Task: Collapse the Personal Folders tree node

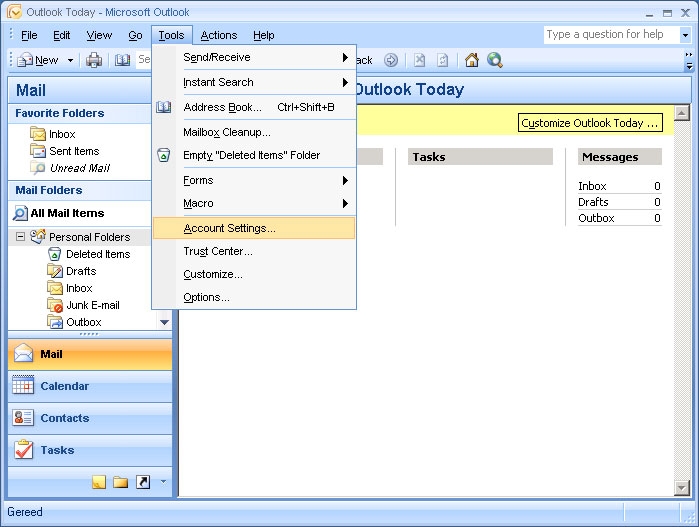Action: pos(20,236)
